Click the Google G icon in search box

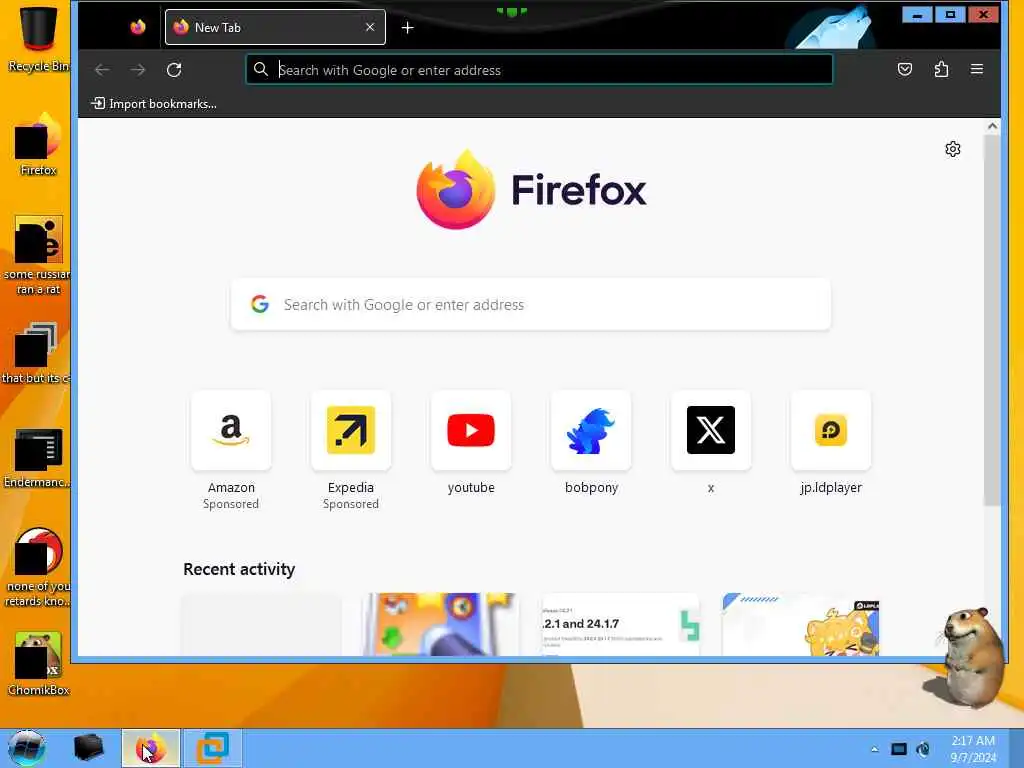click(x=260, y=304)
